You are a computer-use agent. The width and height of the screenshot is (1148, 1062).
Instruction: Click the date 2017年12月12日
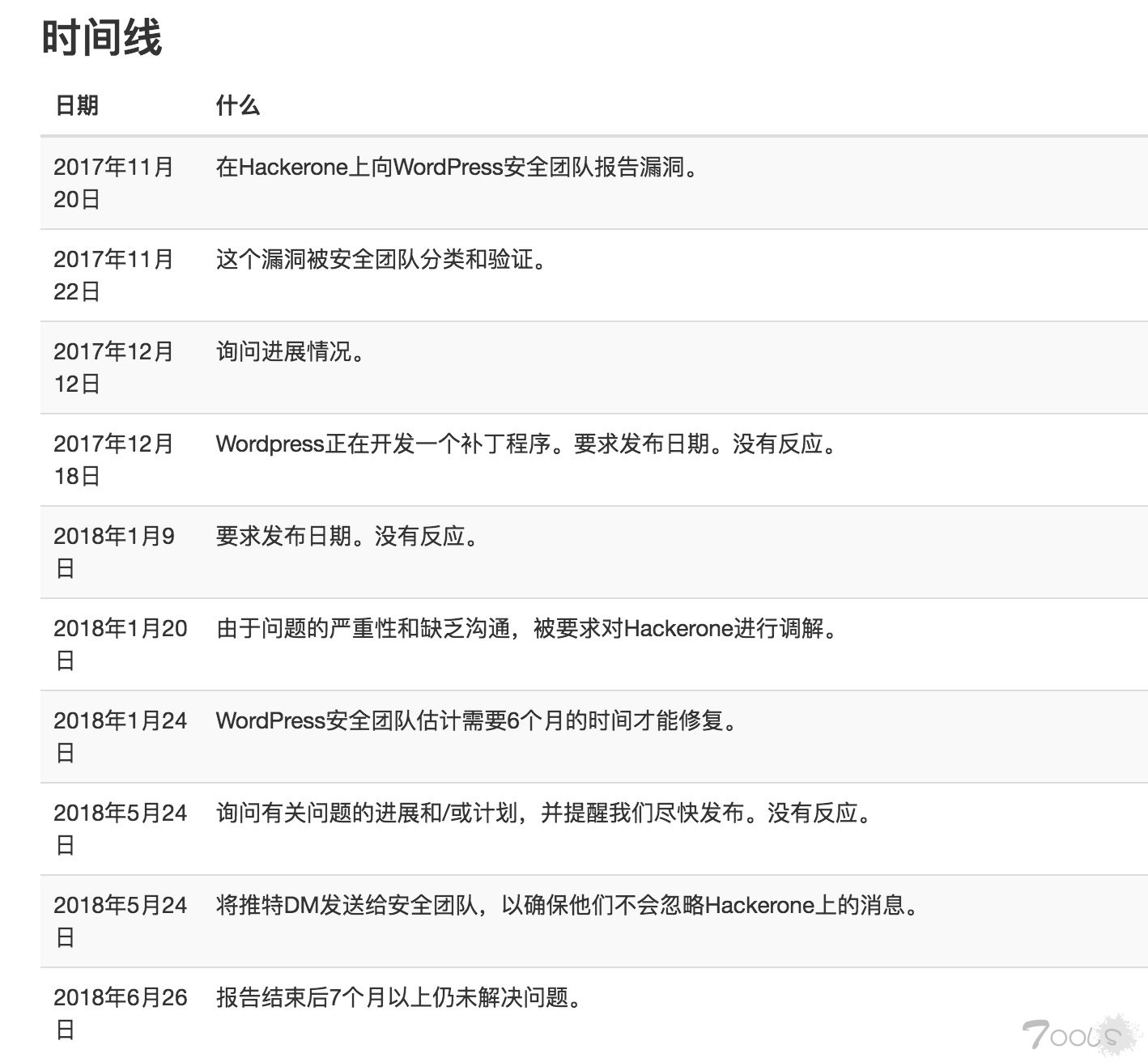114,367
